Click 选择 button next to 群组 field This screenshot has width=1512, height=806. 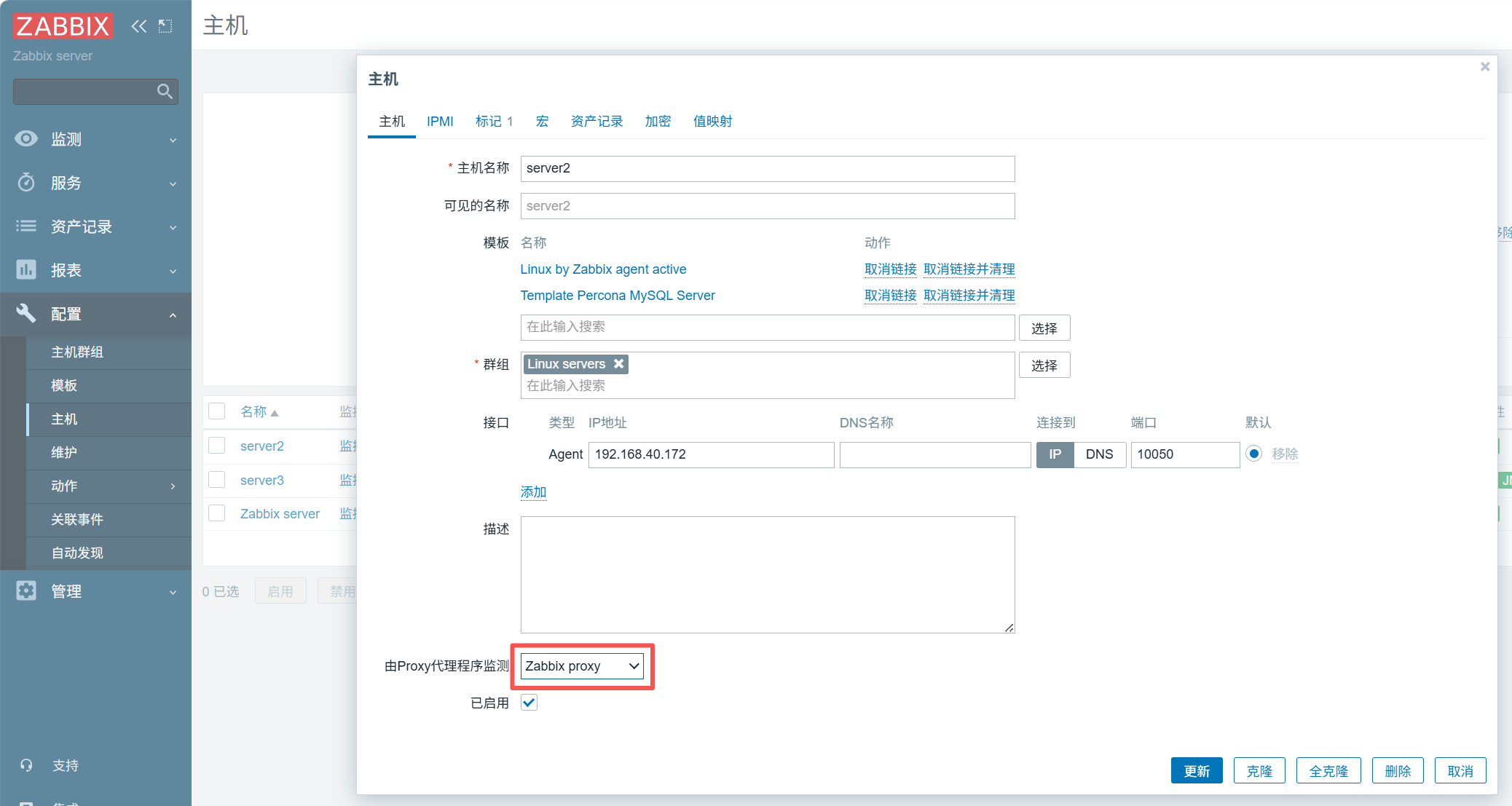1044,365
